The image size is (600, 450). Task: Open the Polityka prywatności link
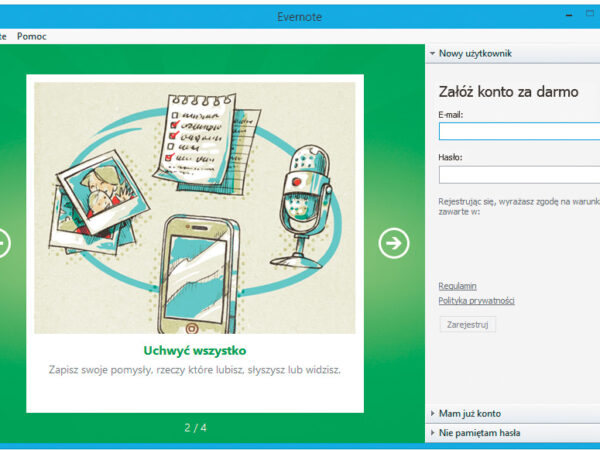(x=476, y=301)
